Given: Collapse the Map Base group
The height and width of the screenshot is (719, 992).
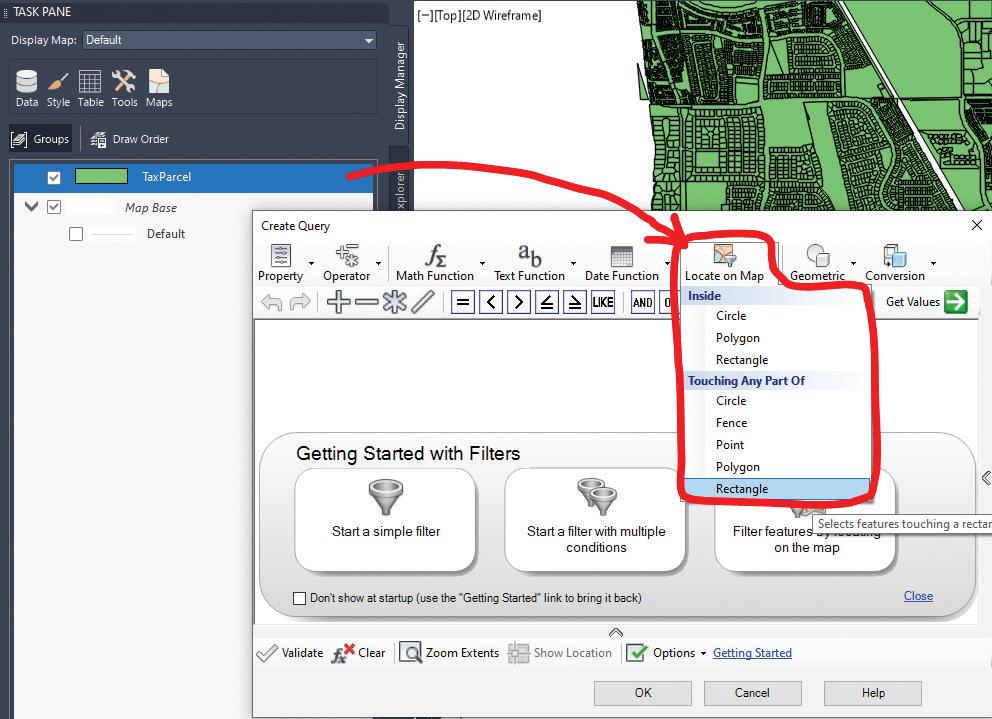Looking at the screenshot, I should click(x=31, y=206).
